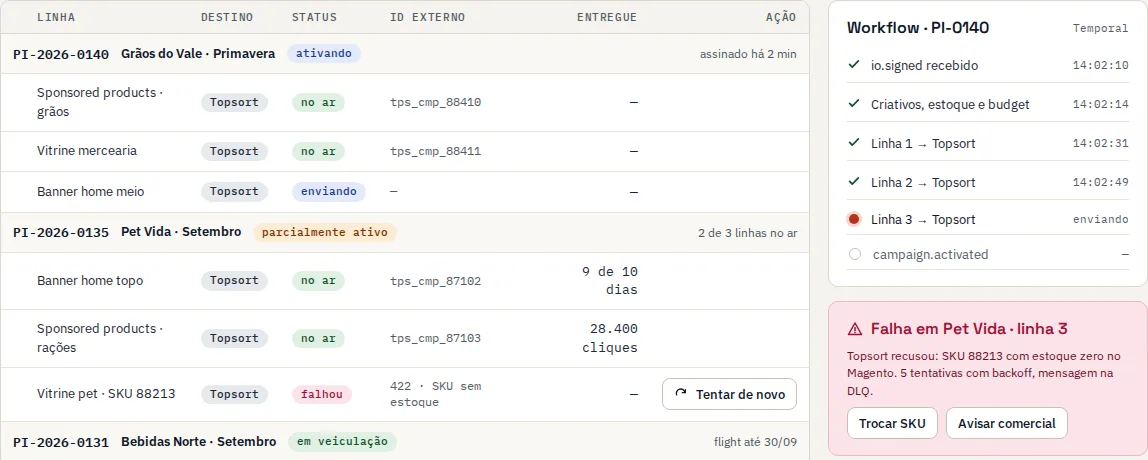Click the assinado há 2 min text
1148x460 pixels.
click(748, 53)
